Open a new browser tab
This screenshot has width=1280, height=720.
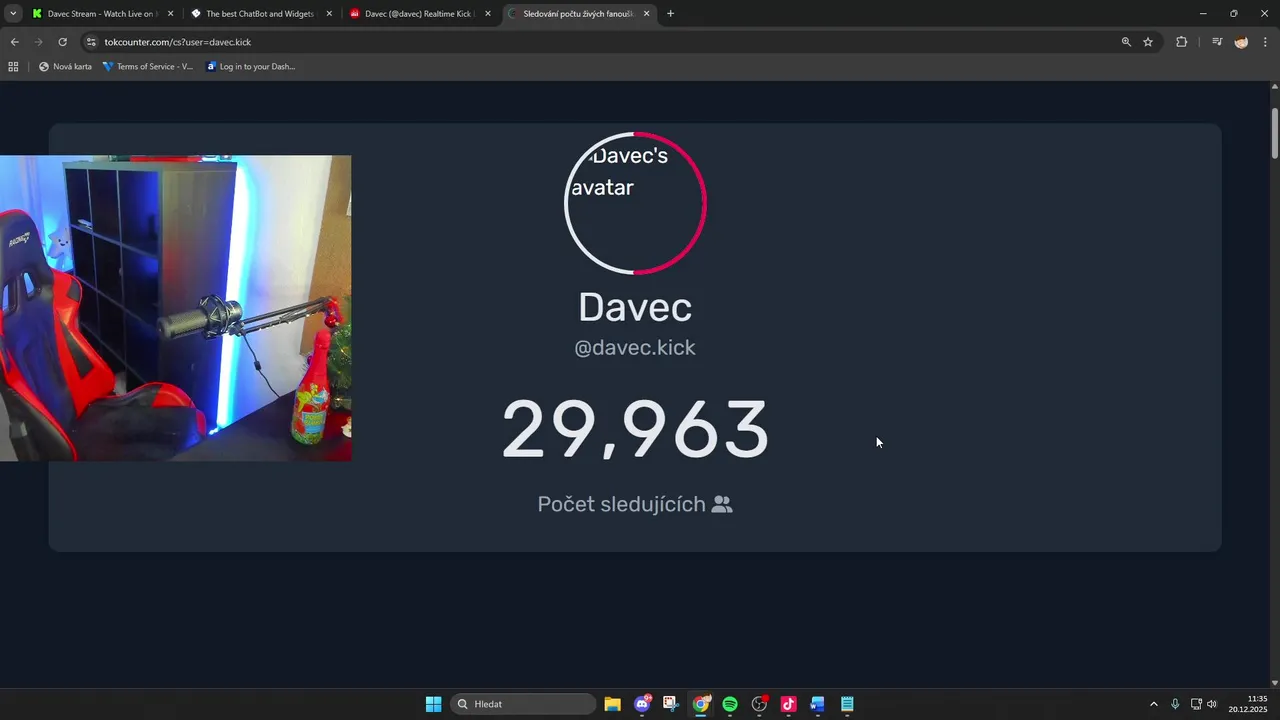pos(670,14)
